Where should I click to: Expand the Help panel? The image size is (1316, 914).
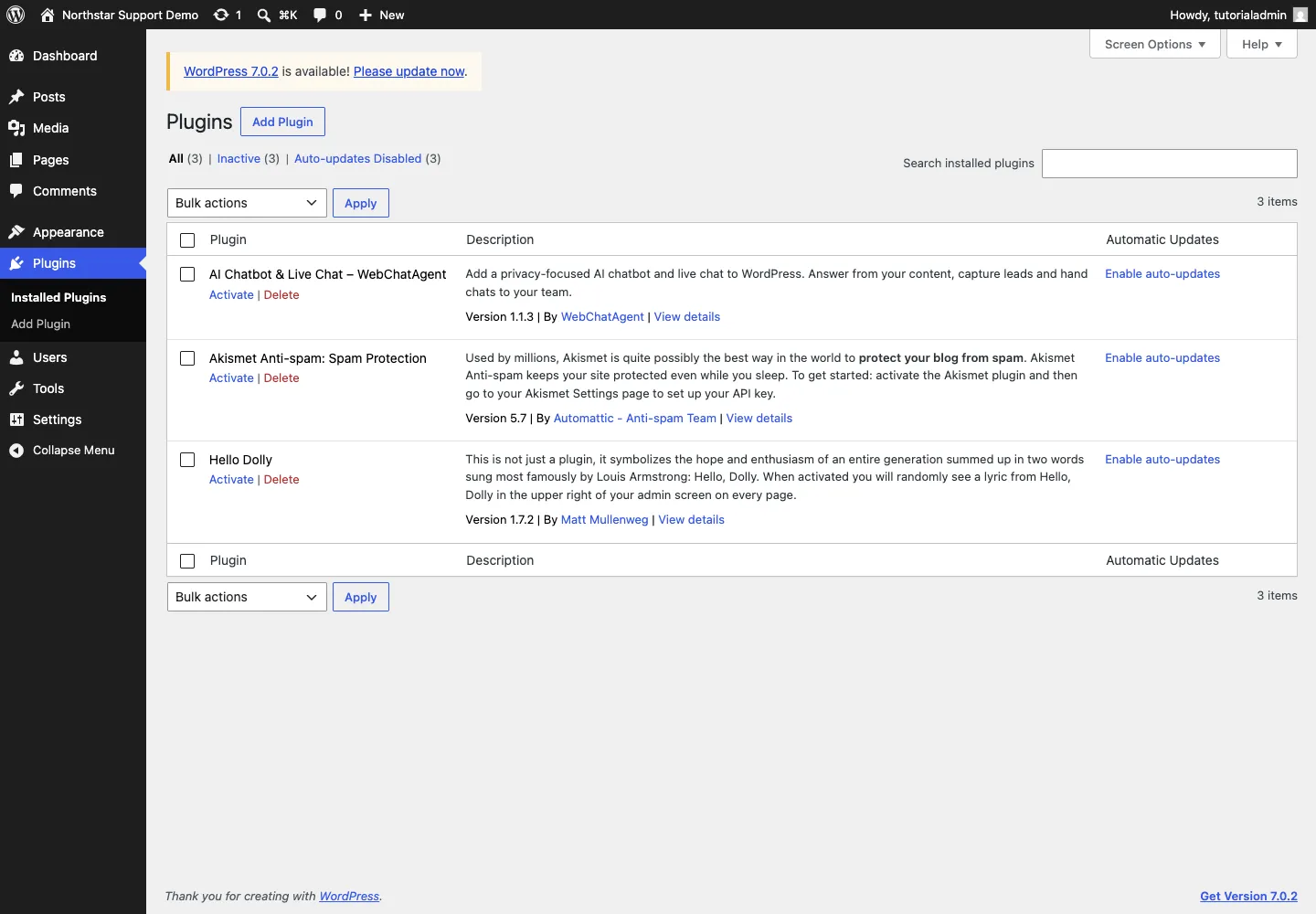click(1262, 44)
